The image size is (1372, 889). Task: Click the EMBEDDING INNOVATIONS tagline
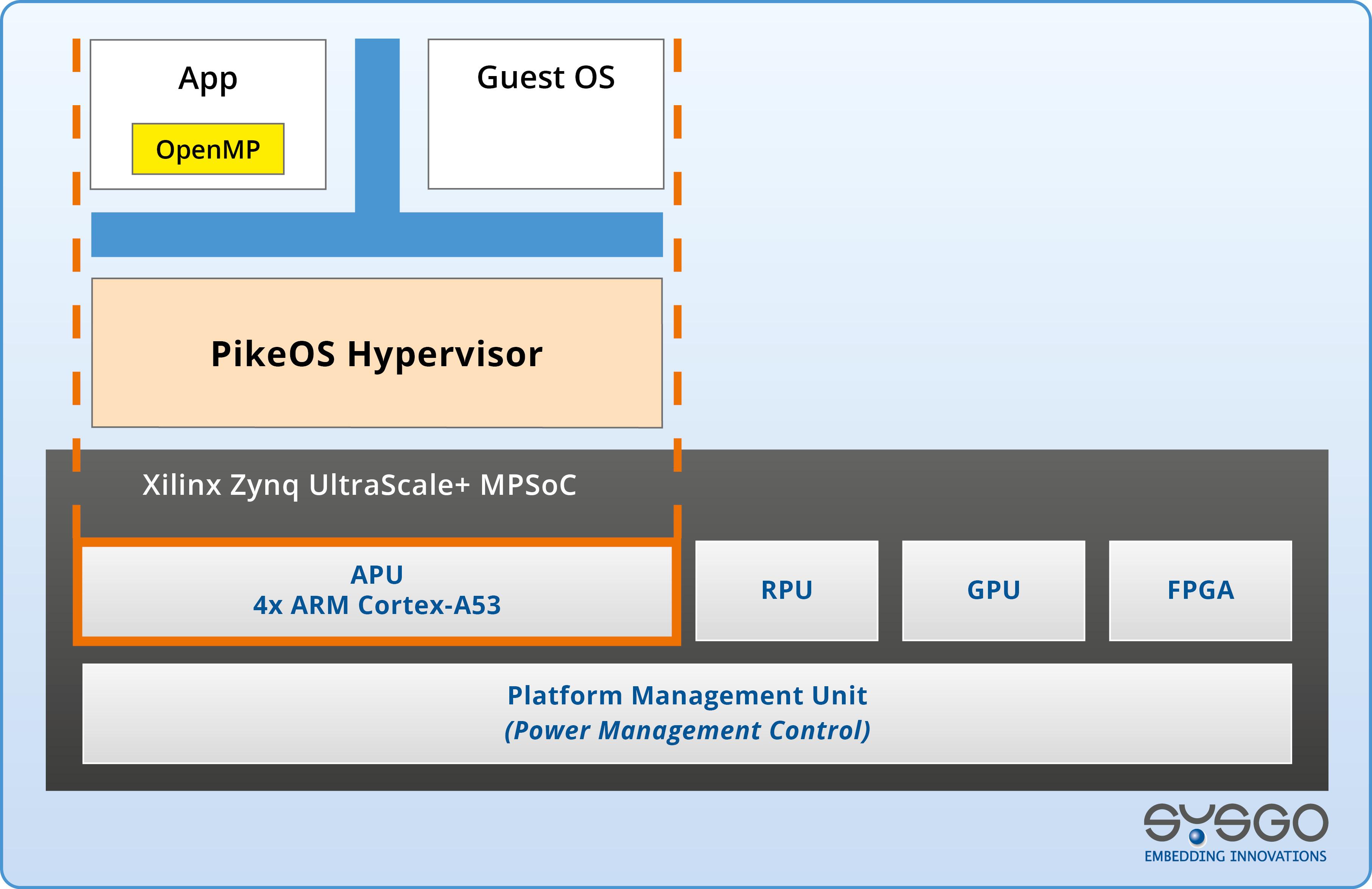point(1235,857)
